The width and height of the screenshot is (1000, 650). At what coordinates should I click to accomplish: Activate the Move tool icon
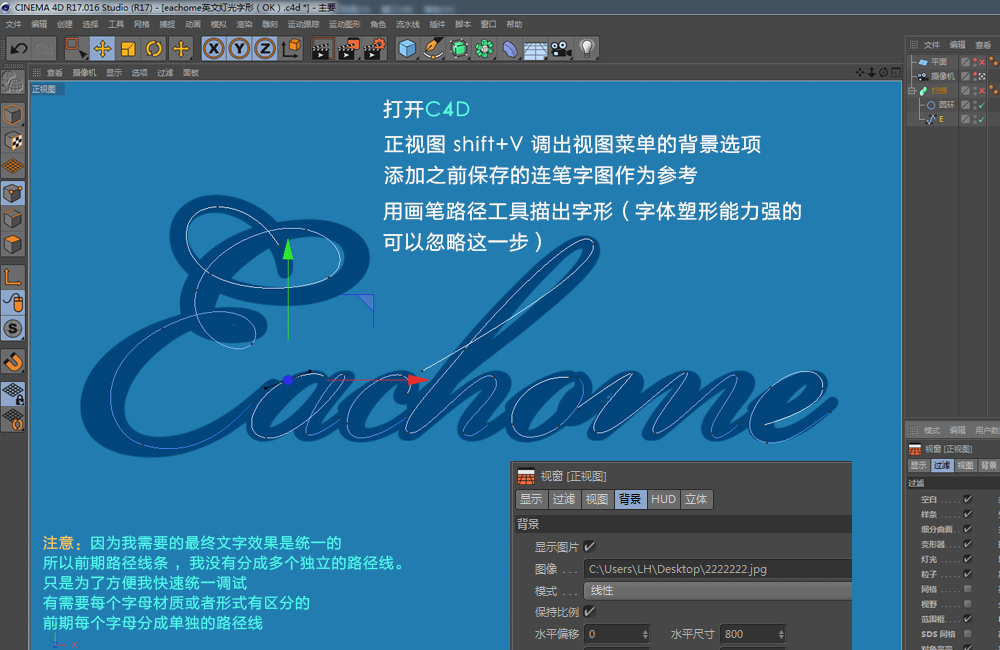coord(102,48)
